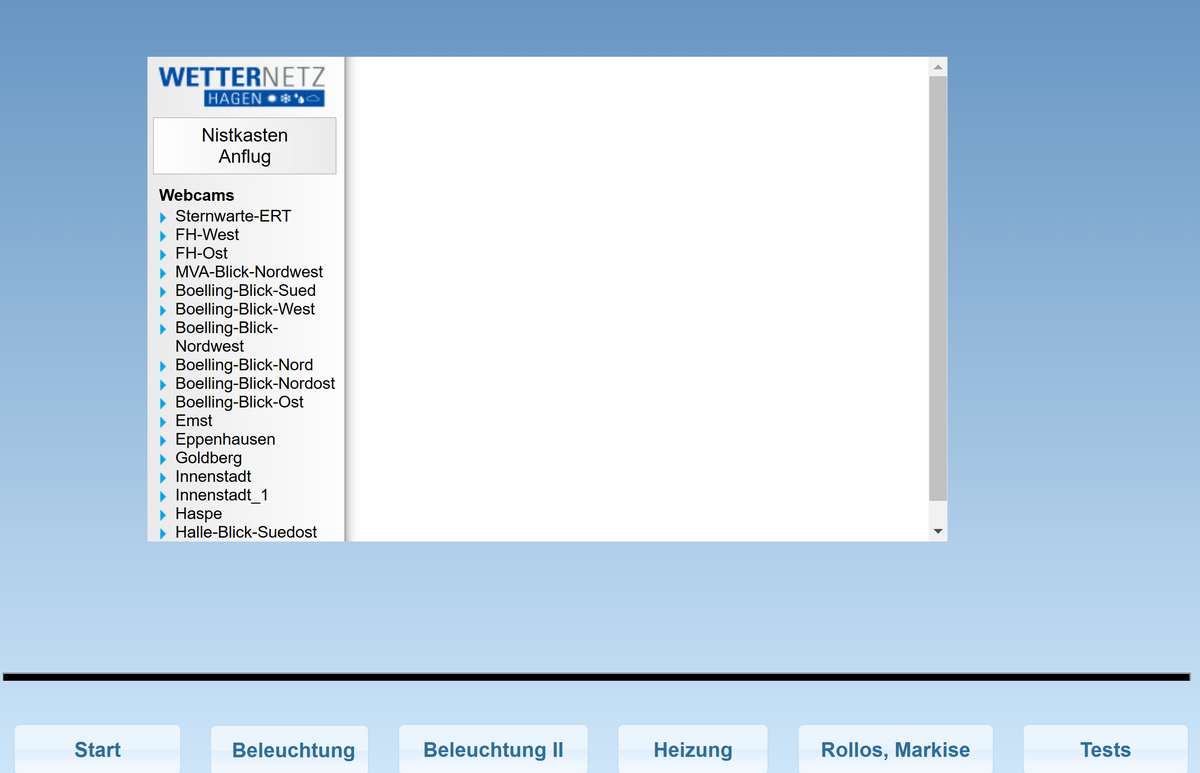The height and width of the screenshot is (773, 1200).
Task: Select the Emst webcam
Action: 194,421
